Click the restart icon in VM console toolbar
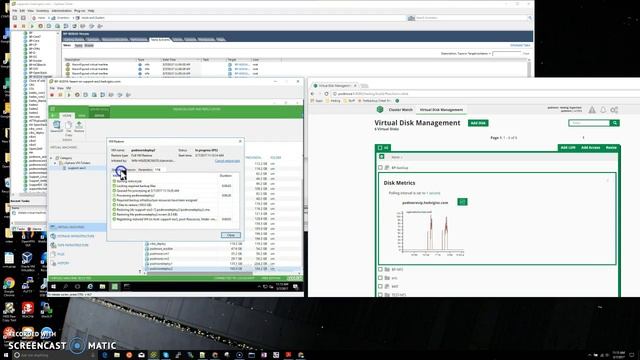Viewport: 640px width, 360px height. coord(77,95)
